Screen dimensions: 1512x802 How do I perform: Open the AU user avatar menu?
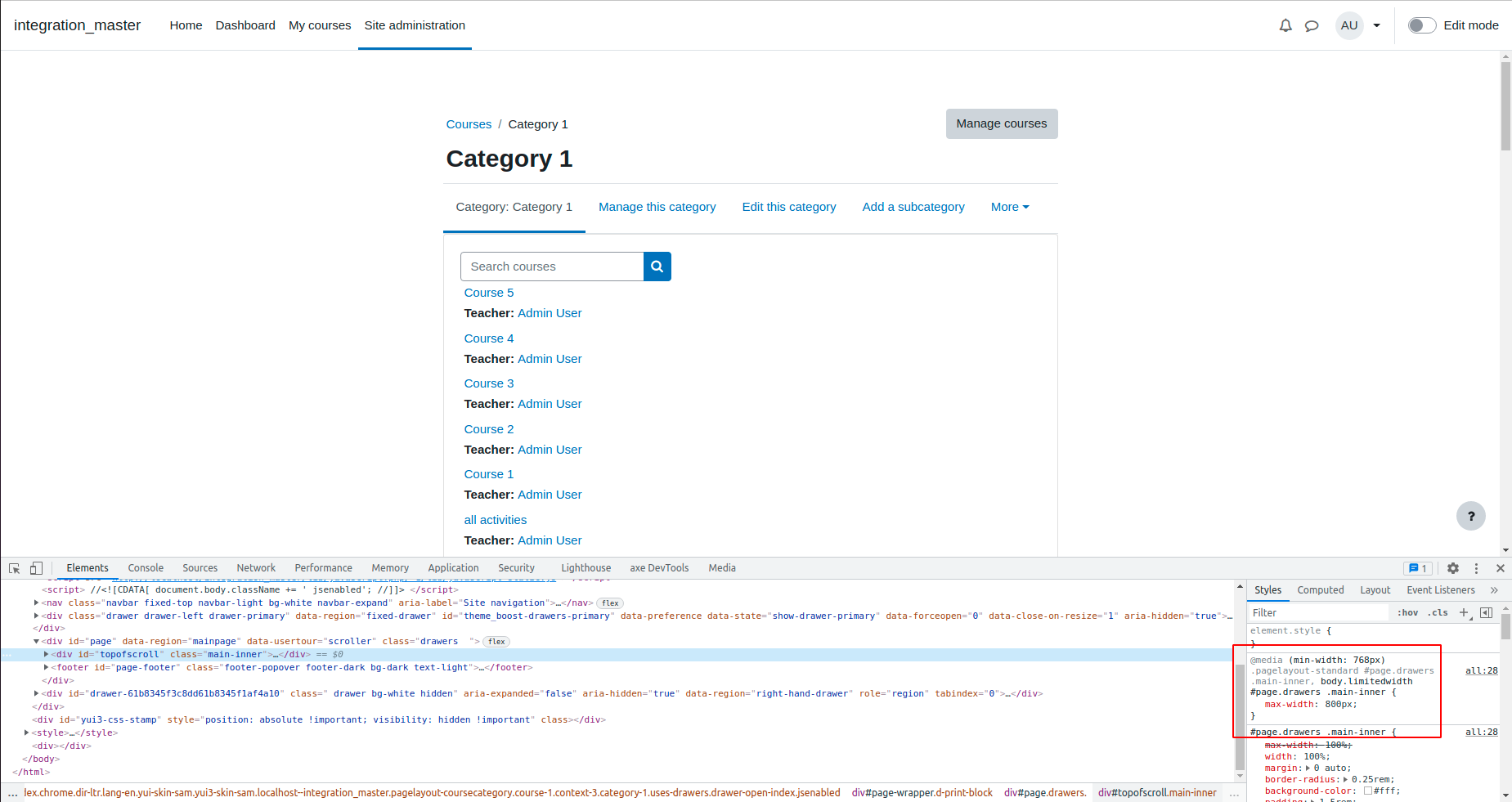pyautogui.click(x=1349, y=25)
